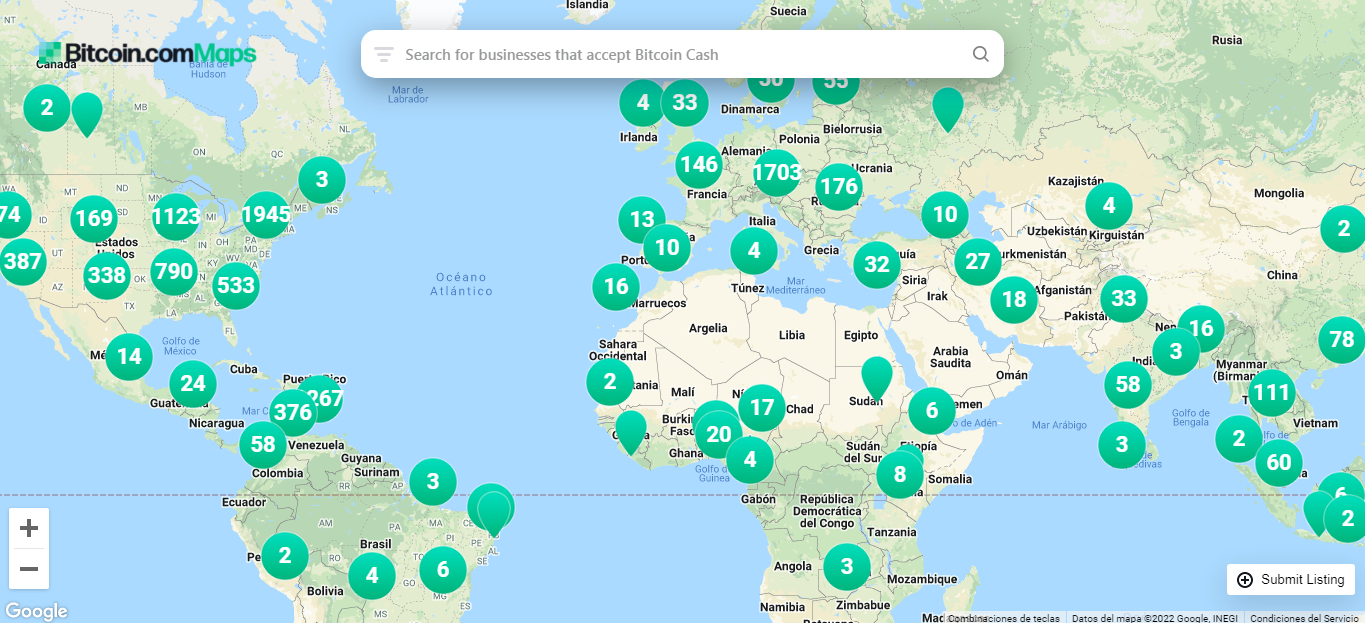
Task: Zoom in with the plus button
Action: (x=29, y=527)
